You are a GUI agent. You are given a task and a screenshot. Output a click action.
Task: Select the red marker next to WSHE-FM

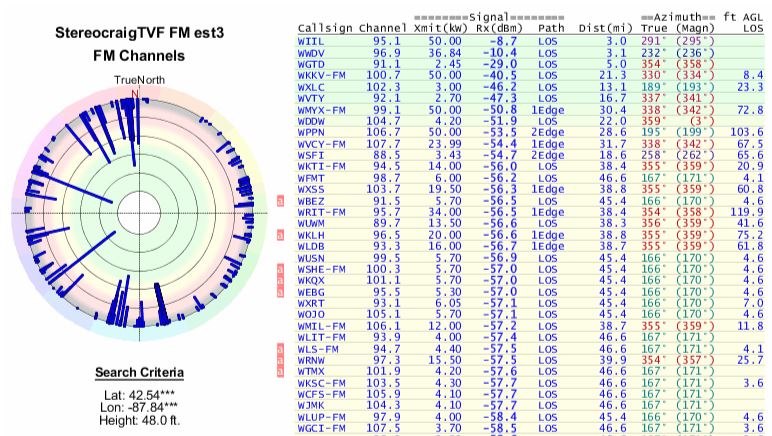coord(282,267)
